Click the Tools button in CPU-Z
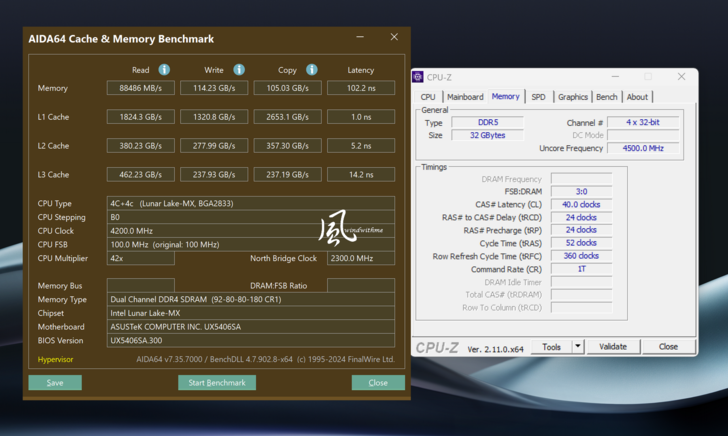 [551, 347]
